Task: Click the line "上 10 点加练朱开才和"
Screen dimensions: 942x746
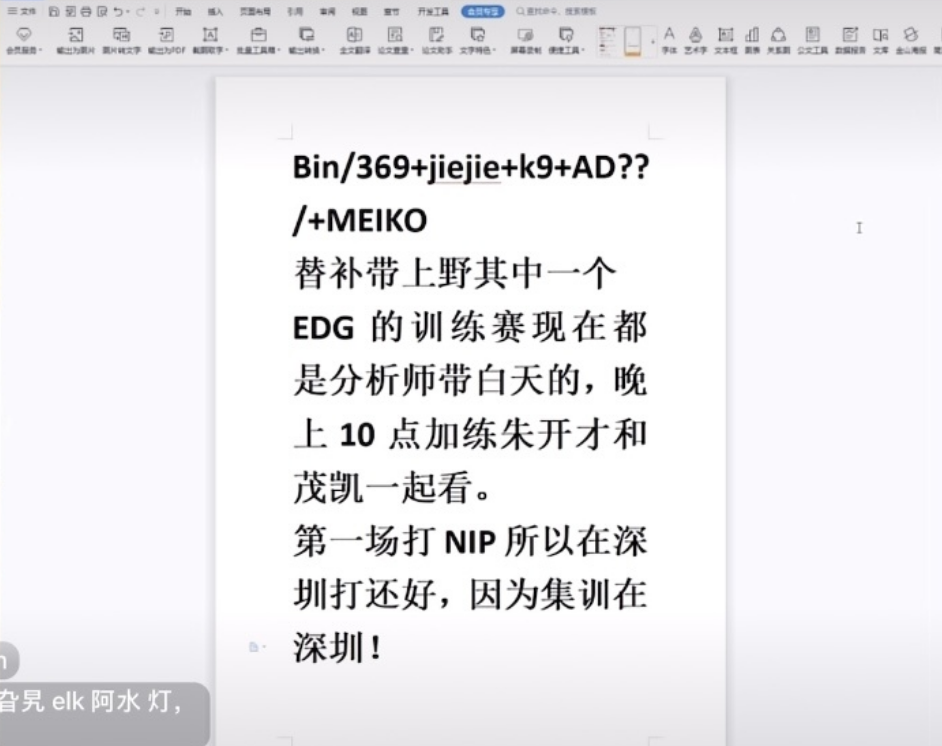Action: coord(470,434)
